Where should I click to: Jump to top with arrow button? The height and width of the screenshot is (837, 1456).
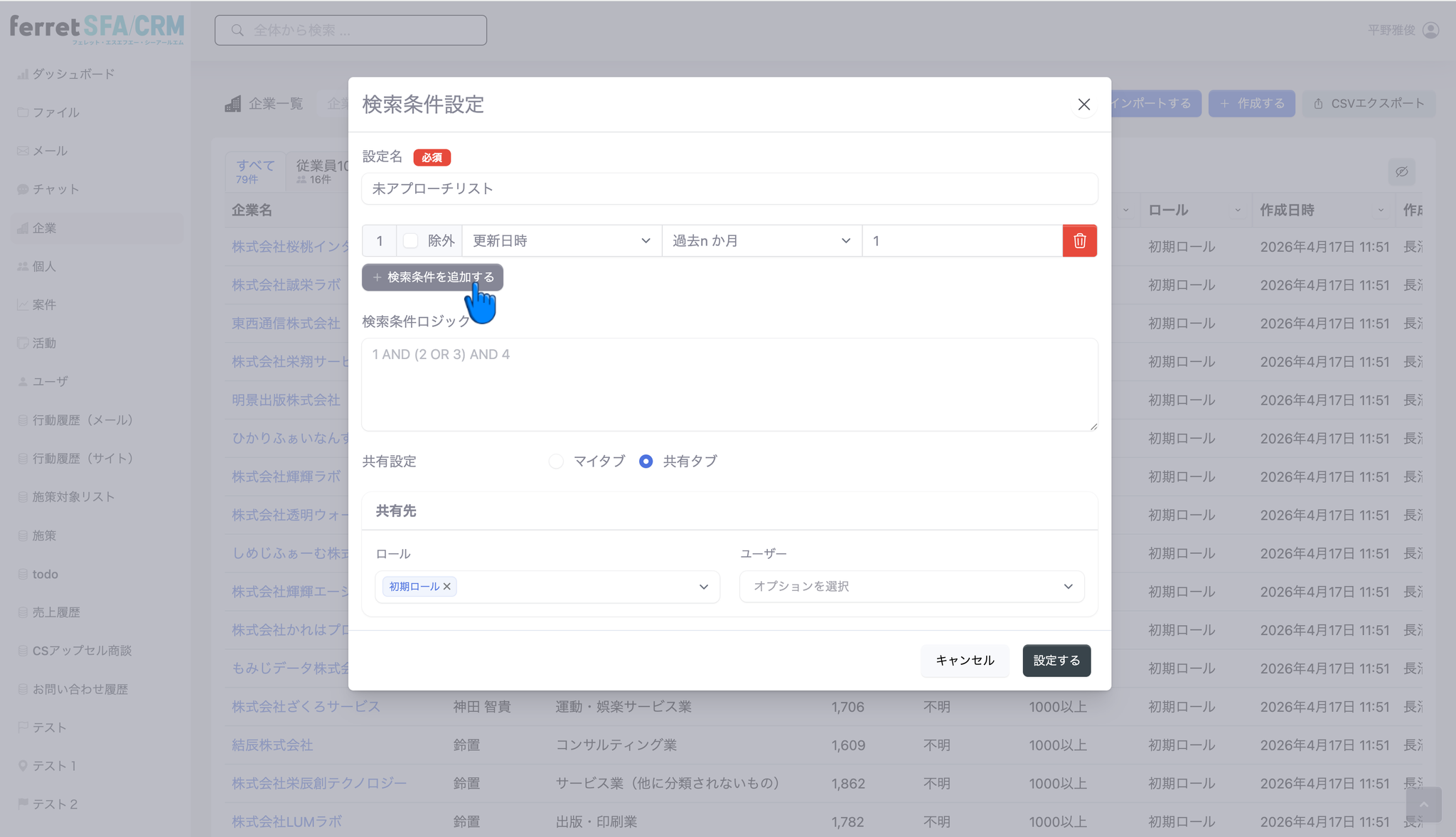1423,804
